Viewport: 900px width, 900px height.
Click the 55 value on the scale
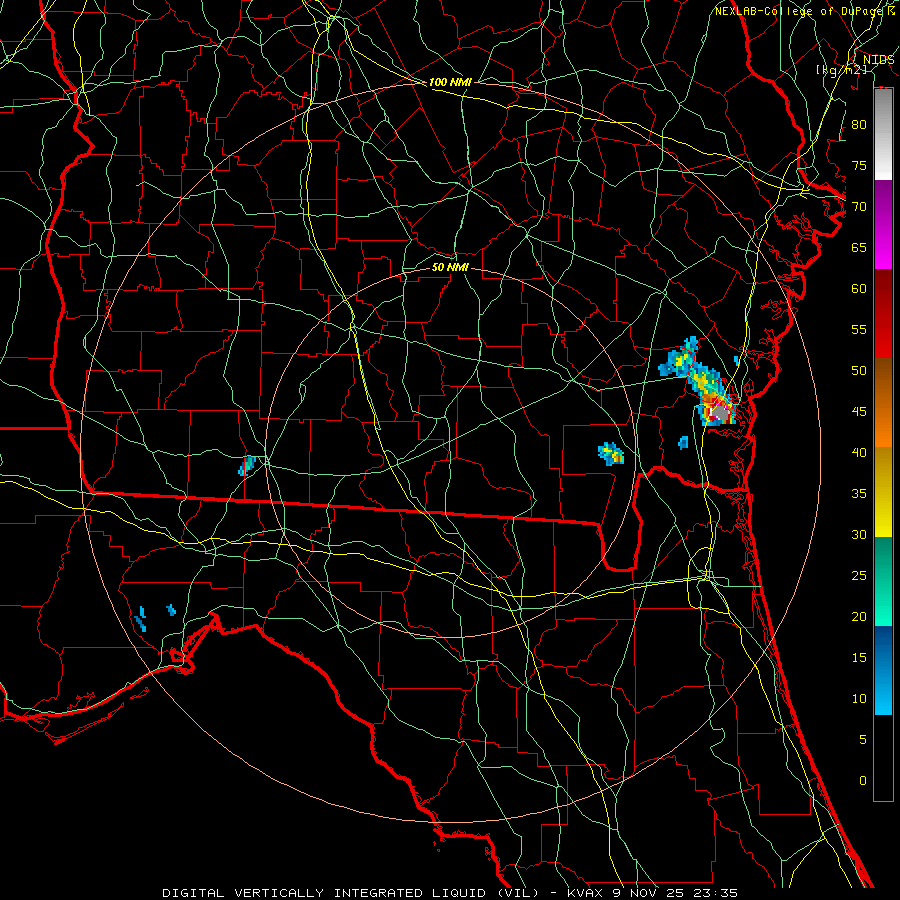859,329
